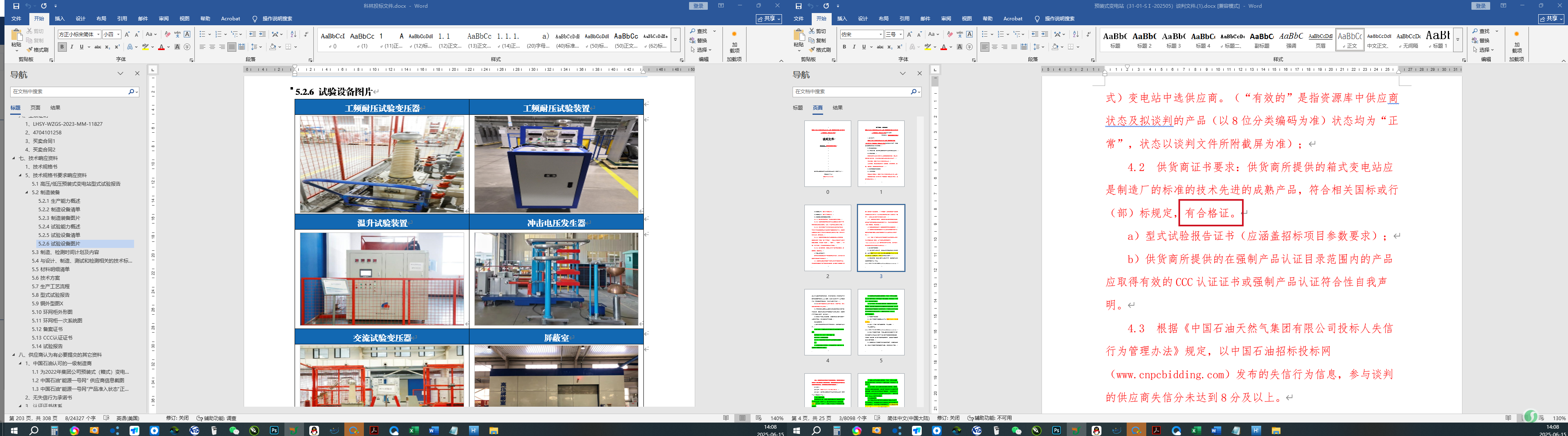Decrease indent in the left Word window
Image resolution: width=1568 pixels, height=436 pixels.
tap(252, 34)
